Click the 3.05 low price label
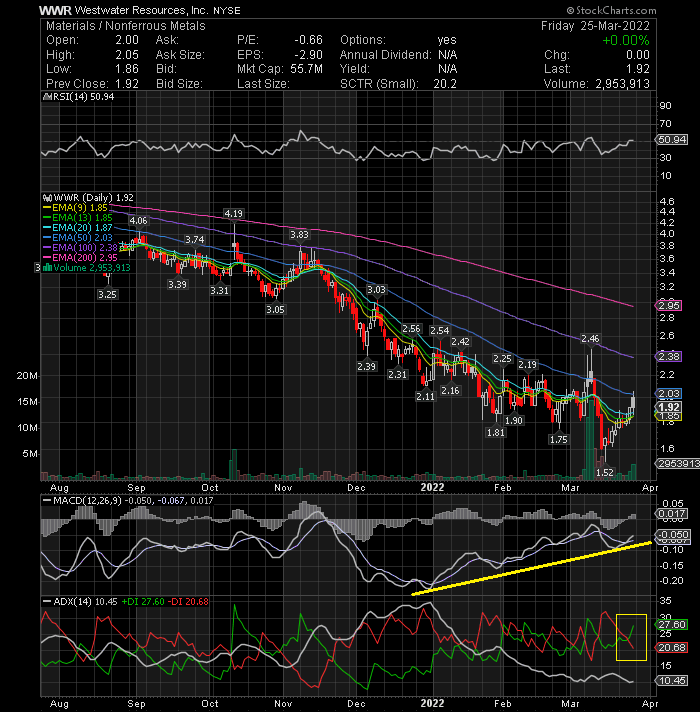The height and width of the screenshot is (712, 700). [x=275, y=310]
